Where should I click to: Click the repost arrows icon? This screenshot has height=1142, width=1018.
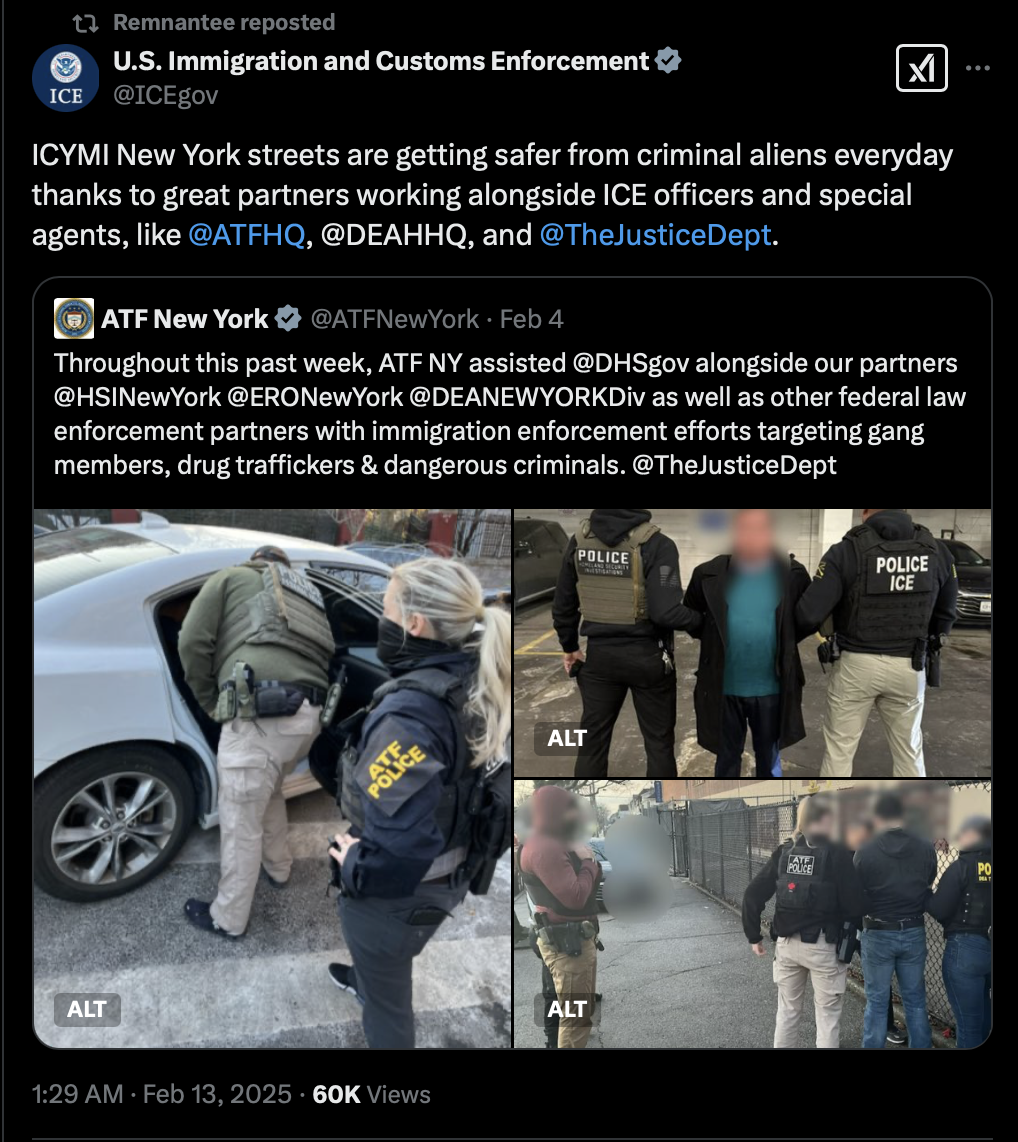[86, 23]
